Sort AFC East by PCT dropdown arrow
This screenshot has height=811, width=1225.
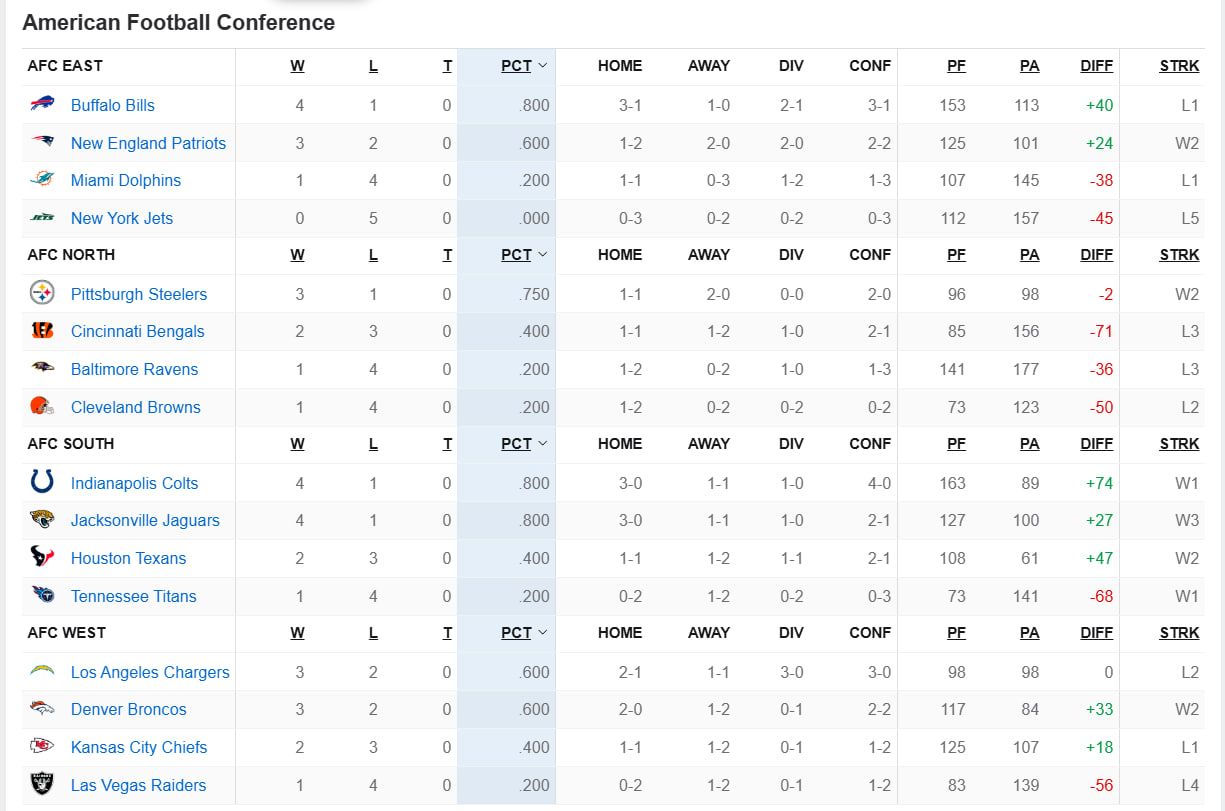(x=543, y=66)
